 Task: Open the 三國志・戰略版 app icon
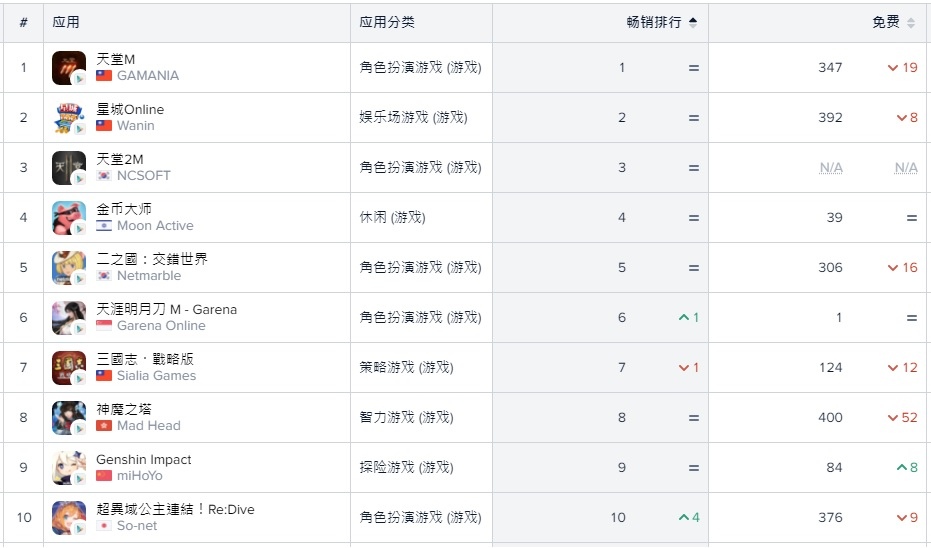point(69,368)
